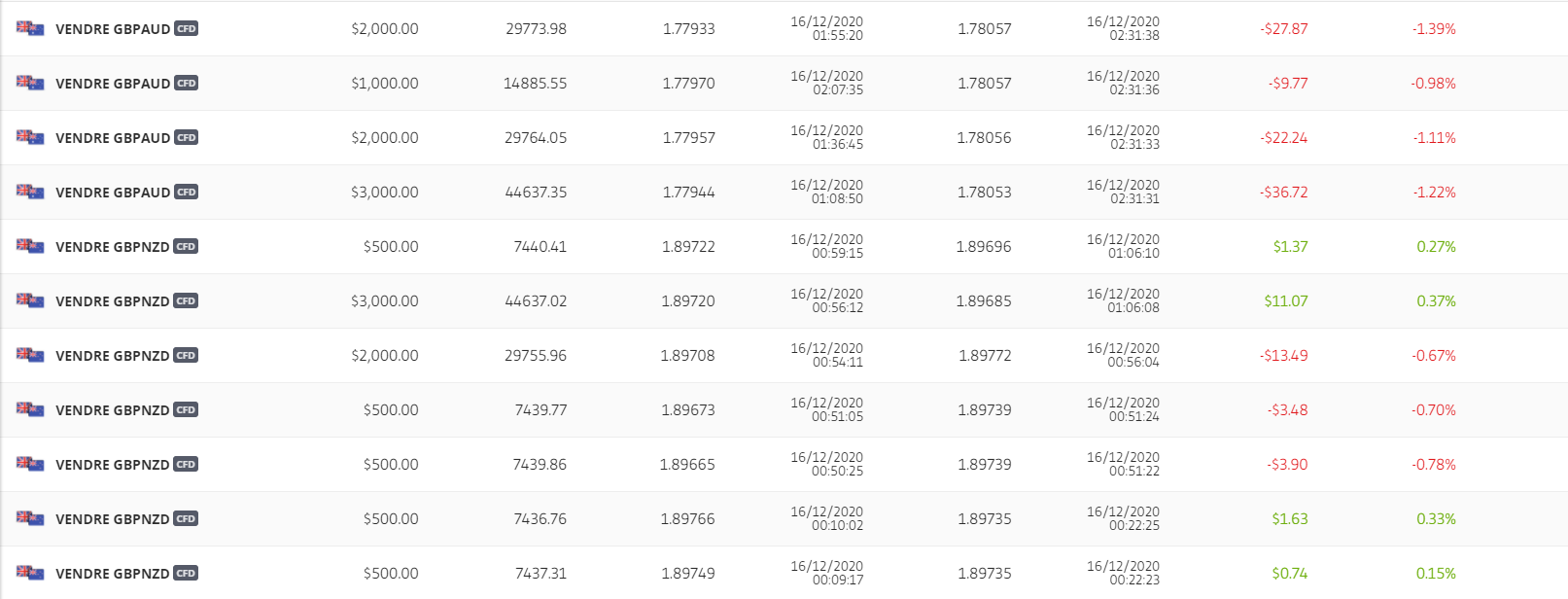Click the flag icon of the GBPNZD trade gaining $11.07
Screen dimensions: 1568x599
(x=30, y=300)
